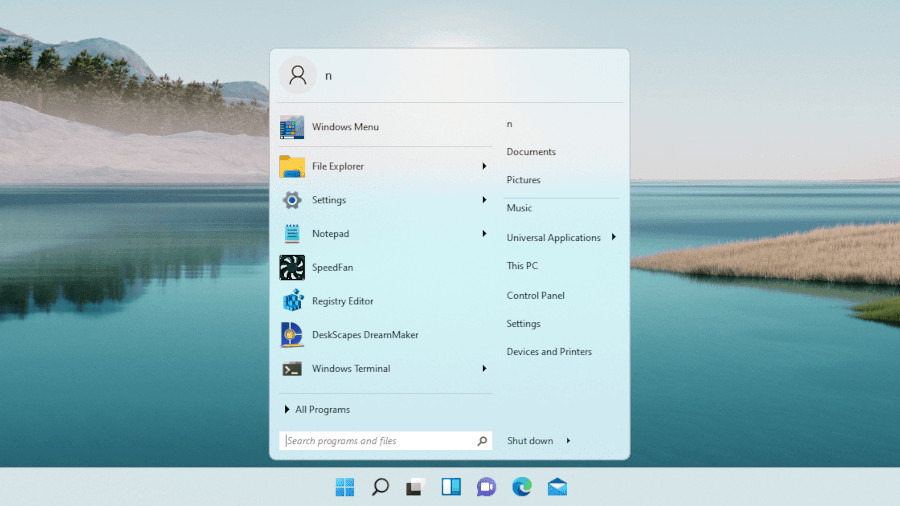Open Music in the right column
This screenshot has height=506, width=900.
[519, 208]
